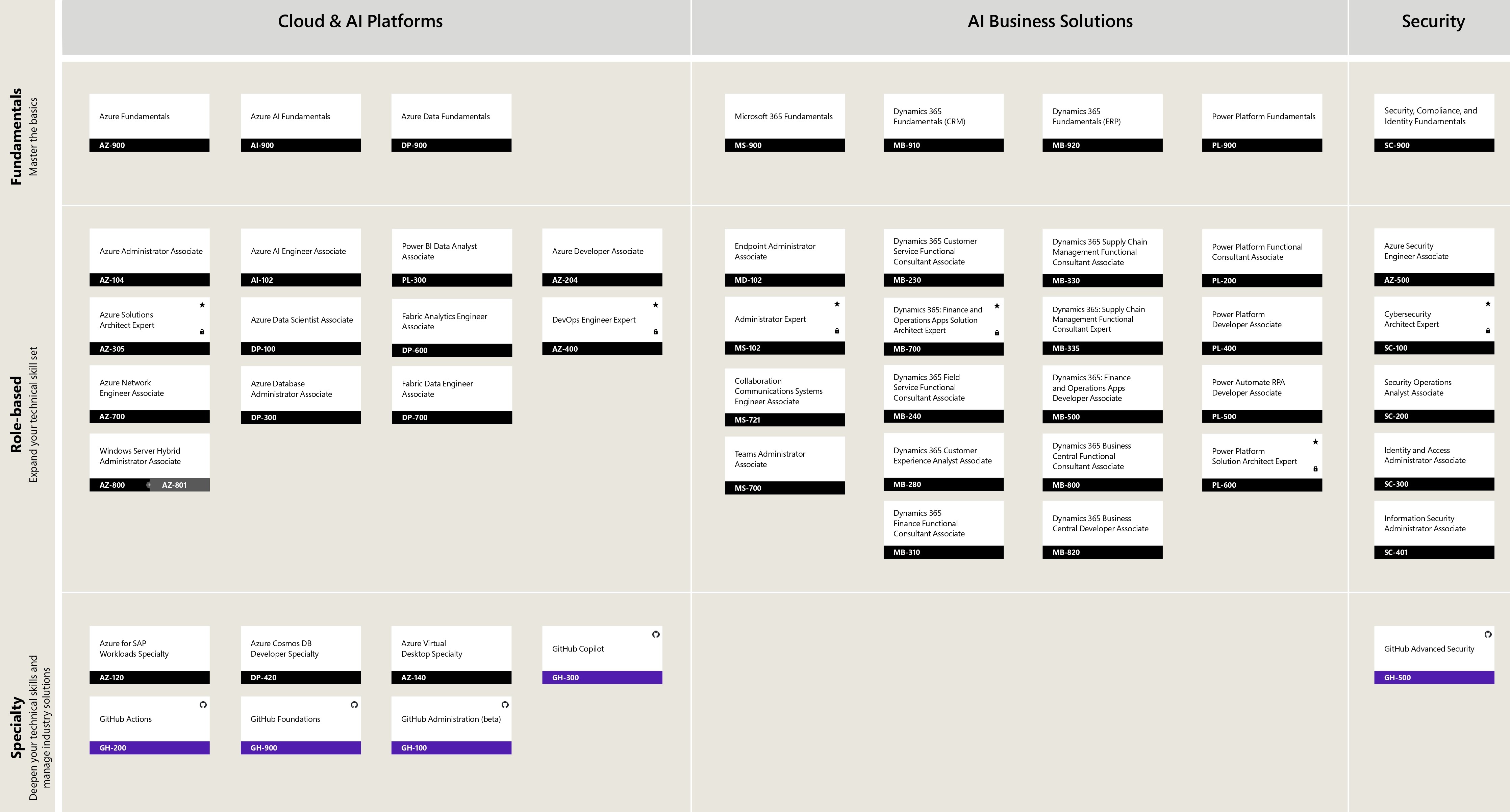1510x812 pixels.
Task: Click the GitHub icon on GitHub Copilot card
Action: click(x=656, y=634)
